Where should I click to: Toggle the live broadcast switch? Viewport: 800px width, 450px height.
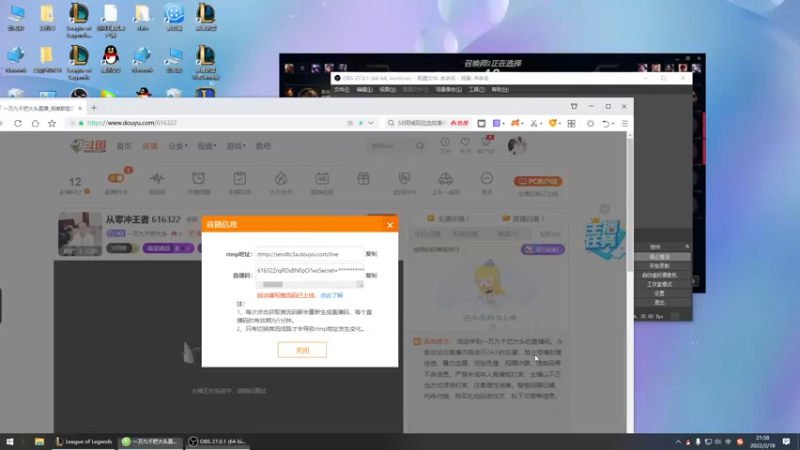(x=116, y=178)
